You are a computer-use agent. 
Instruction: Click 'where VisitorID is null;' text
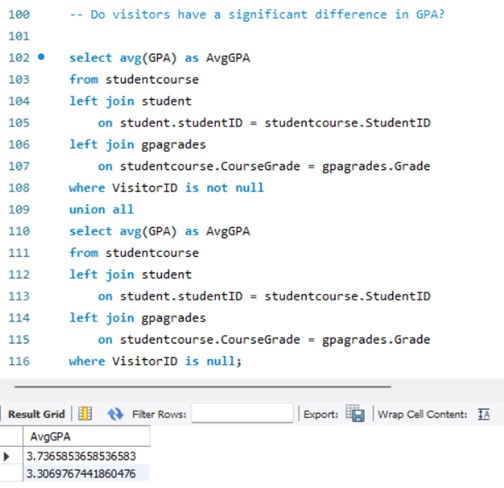155,361
